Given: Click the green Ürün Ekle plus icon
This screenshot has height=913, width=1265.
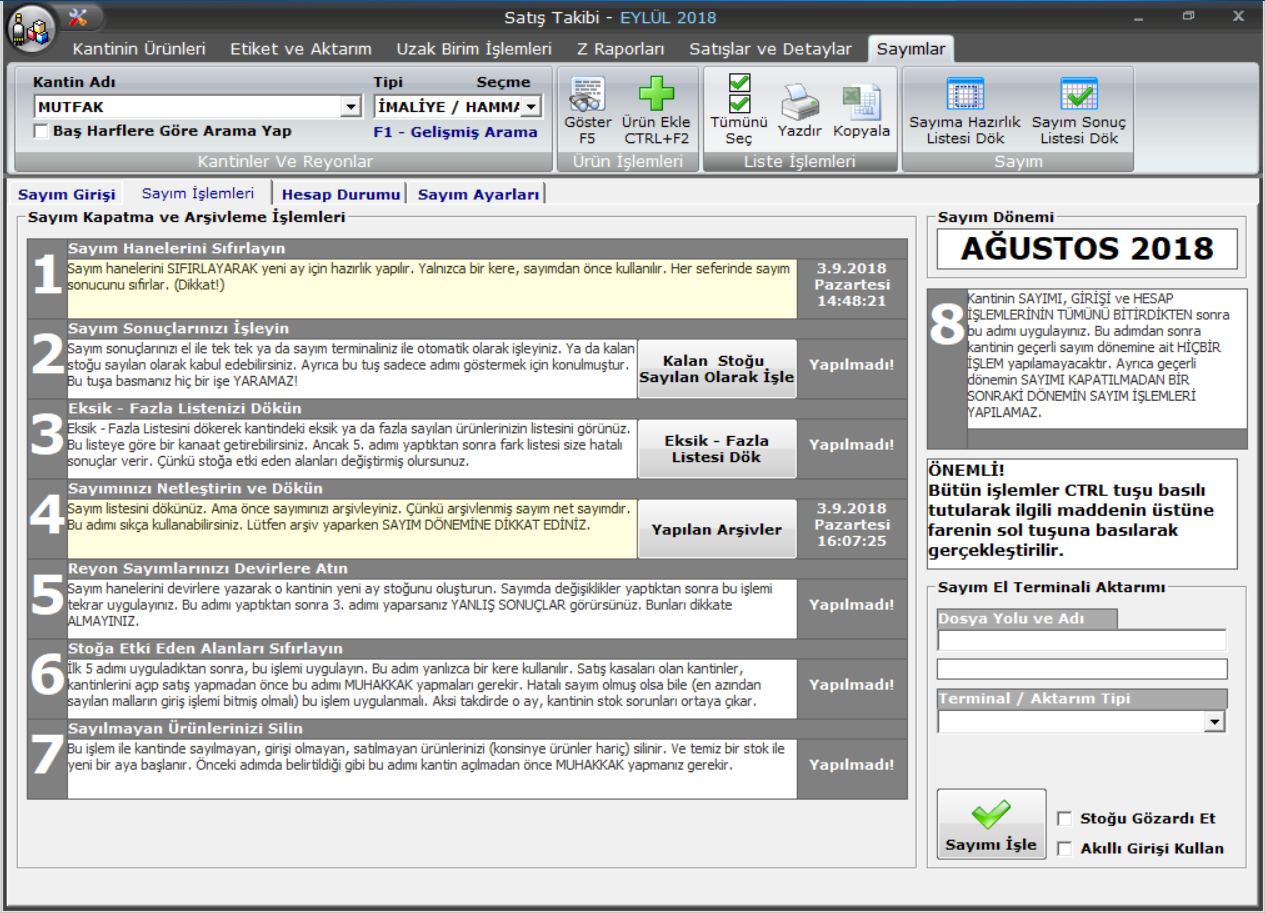Looking at the screenshot, I should click(x=656, y=95).
